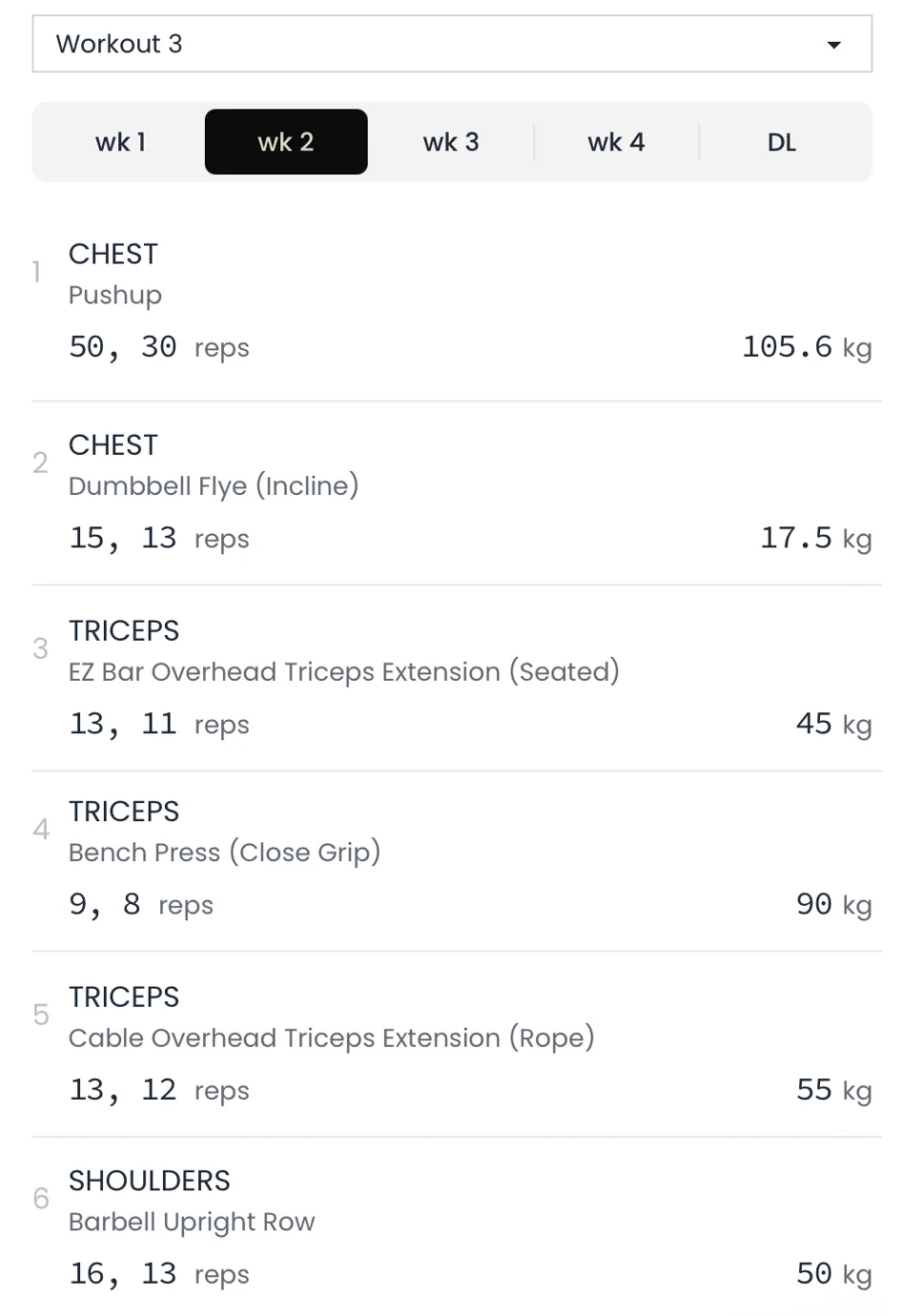
Task: Open the Workout 3 dropdown
Action: [x=451, y=44]
